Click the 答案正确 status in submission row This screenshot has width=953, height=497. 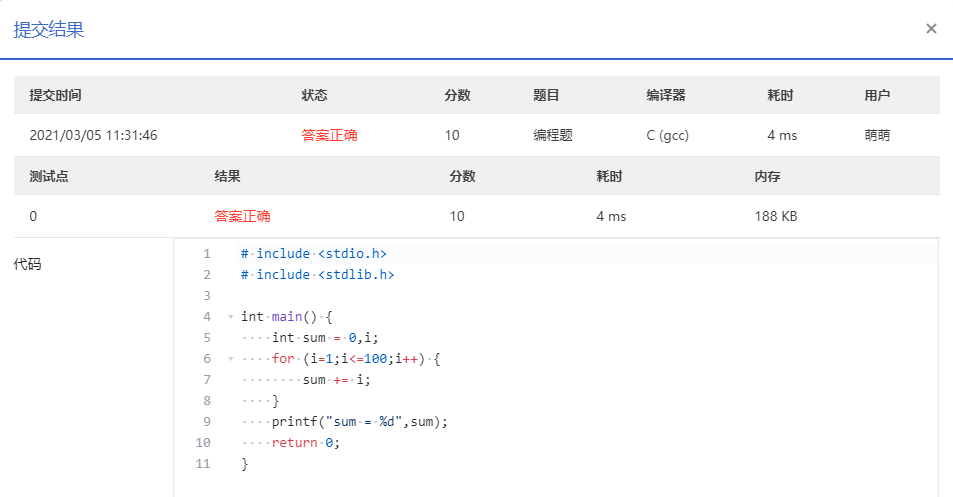pos(329,135)
